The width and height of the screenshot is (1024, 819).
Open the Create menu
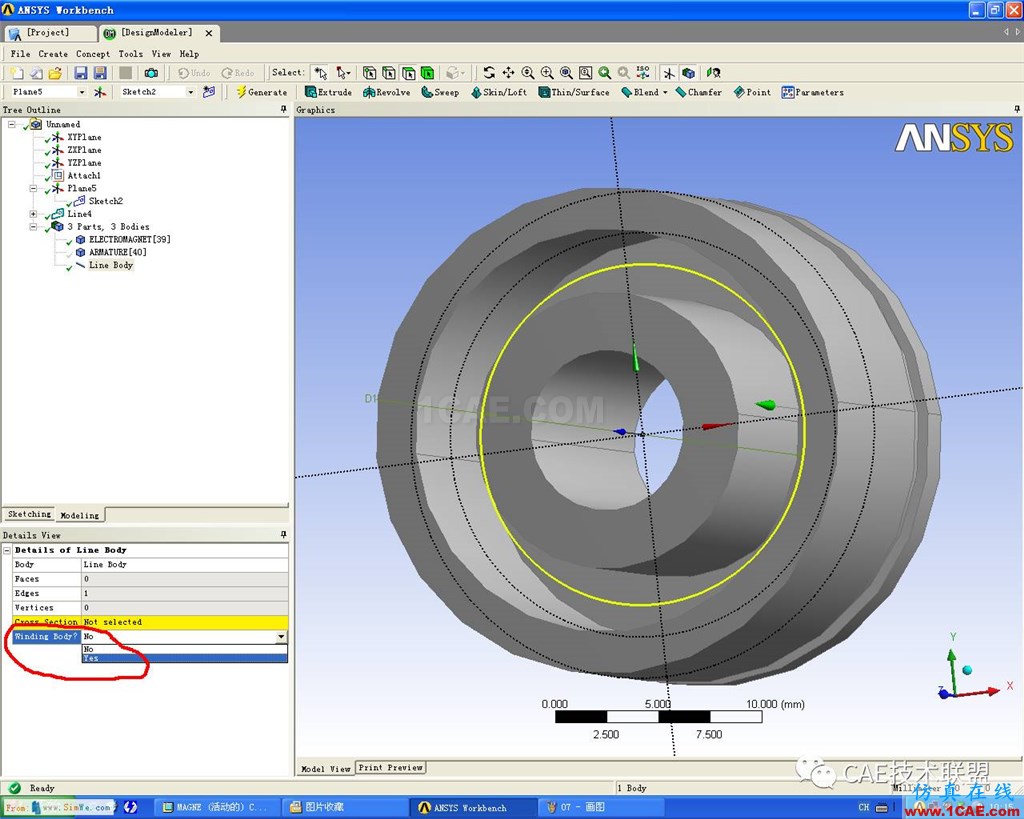[53, 54]
